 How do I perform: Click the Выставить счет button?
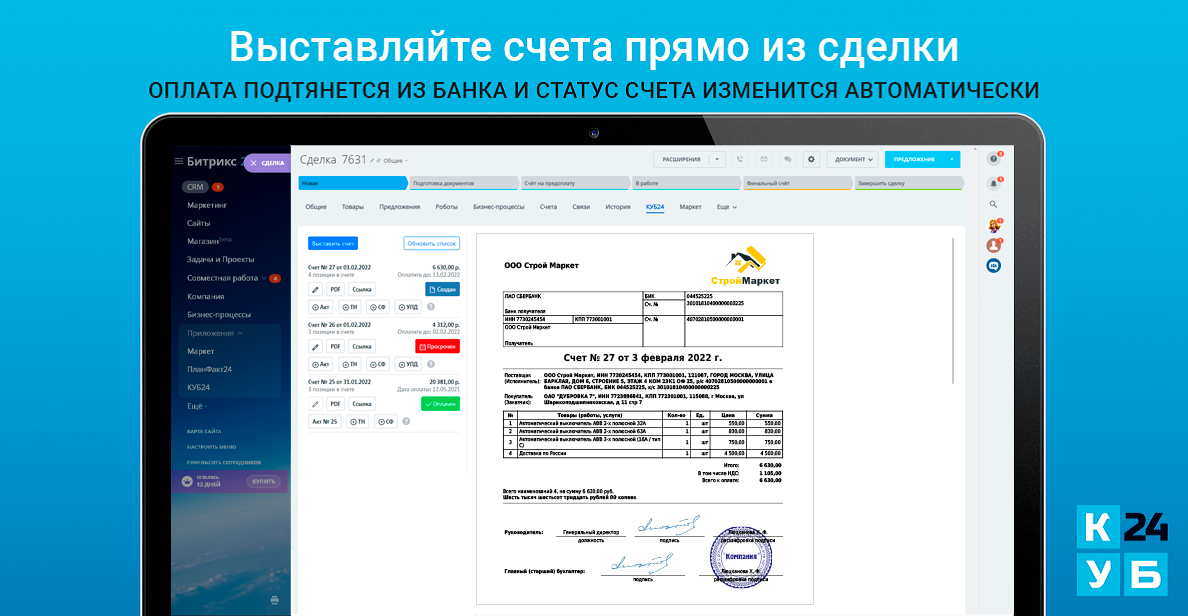[333, 243]
